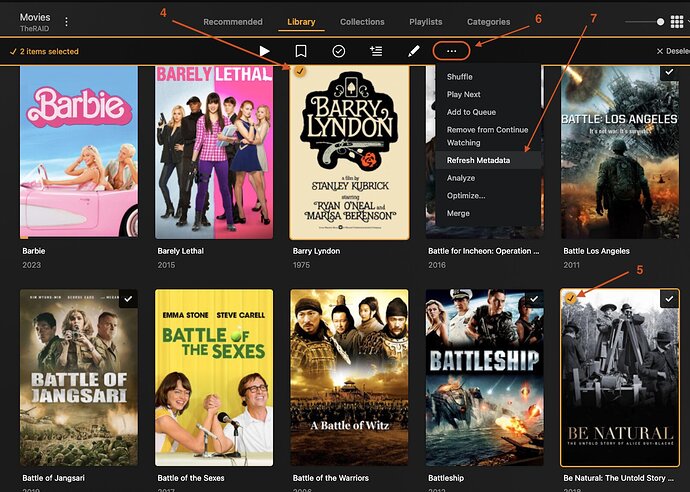
Task: Click the pencil edit icon
Action: pyautogui.click(x=413, y=51)
